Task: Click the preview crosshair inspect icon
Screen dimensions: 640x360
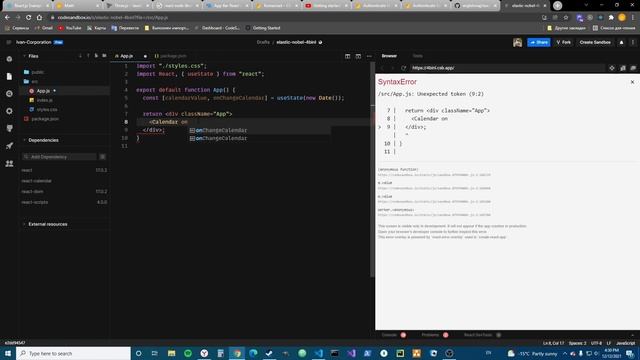Action: 612,68
